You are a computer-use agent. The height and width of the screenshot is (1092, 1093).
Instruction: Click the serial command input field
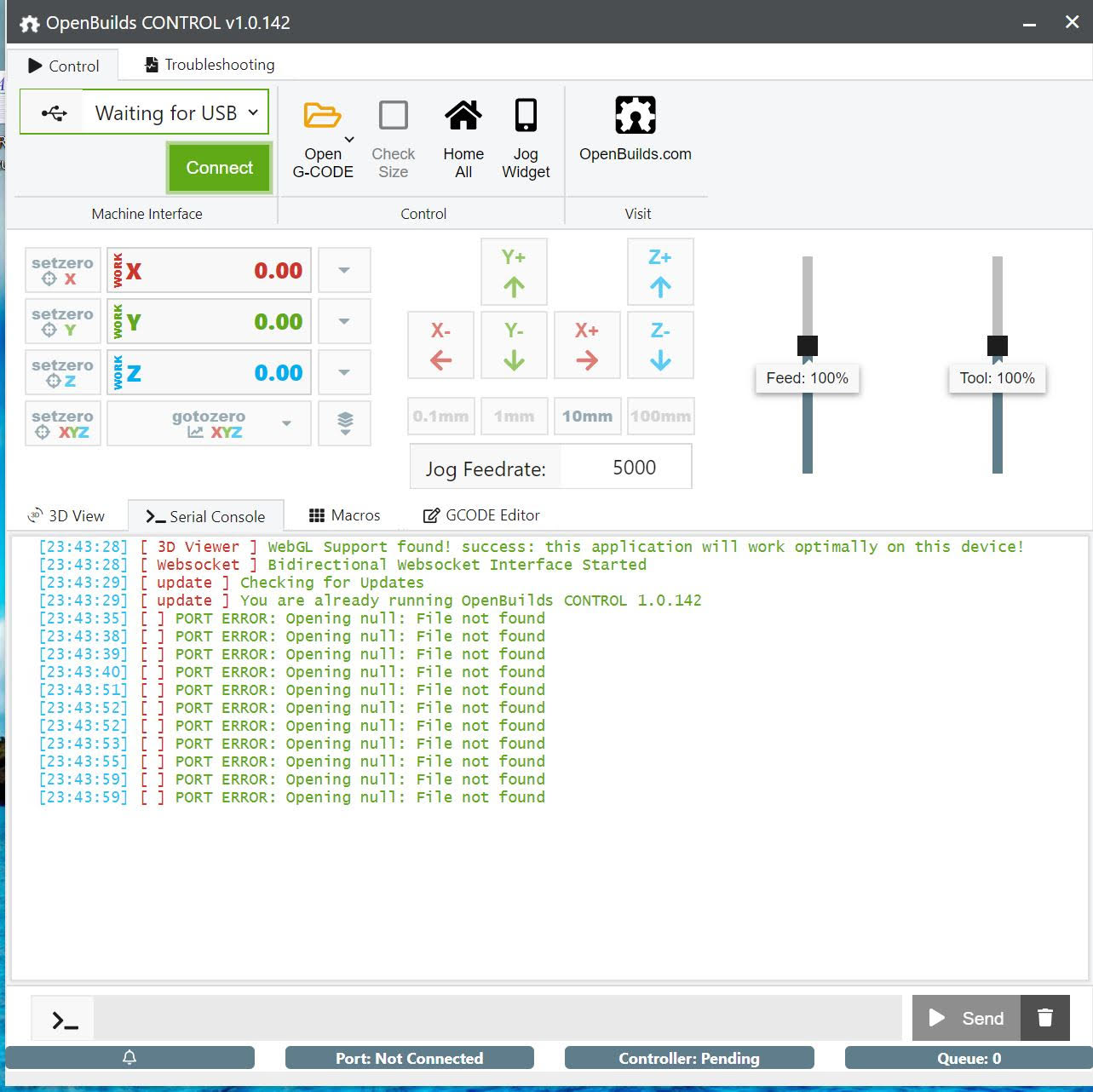[x=498, y=1018]
